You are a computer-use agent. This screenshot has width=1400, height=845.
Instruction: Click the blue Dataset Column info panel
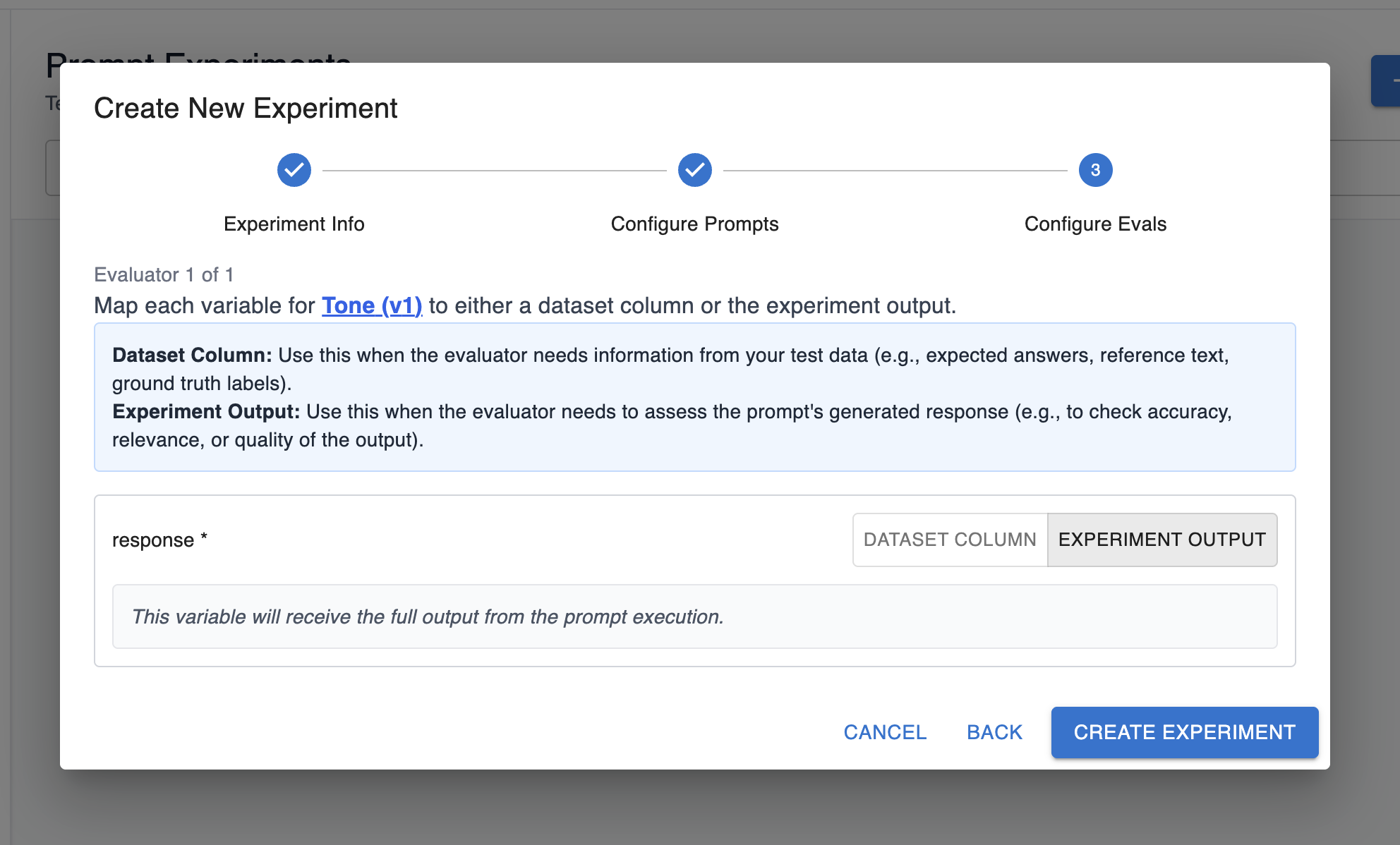pyautogui.click(x=694, y=397)
